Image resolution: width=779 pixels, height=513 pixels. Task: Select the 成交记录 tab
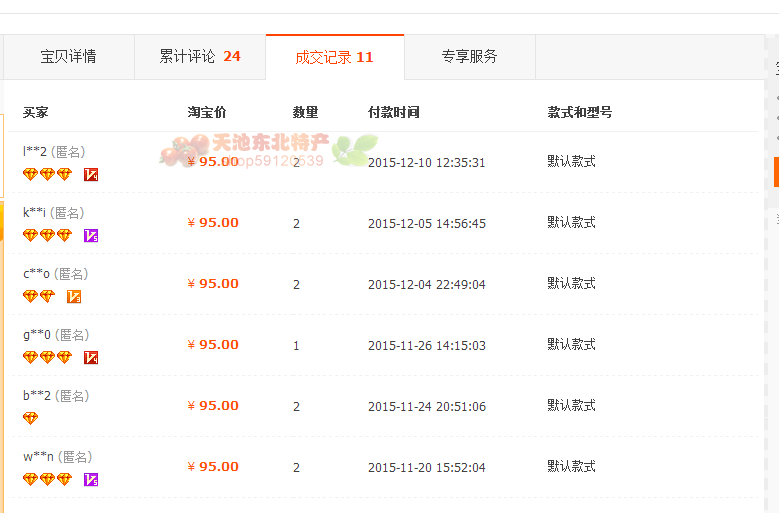click(x=334, y=57)
